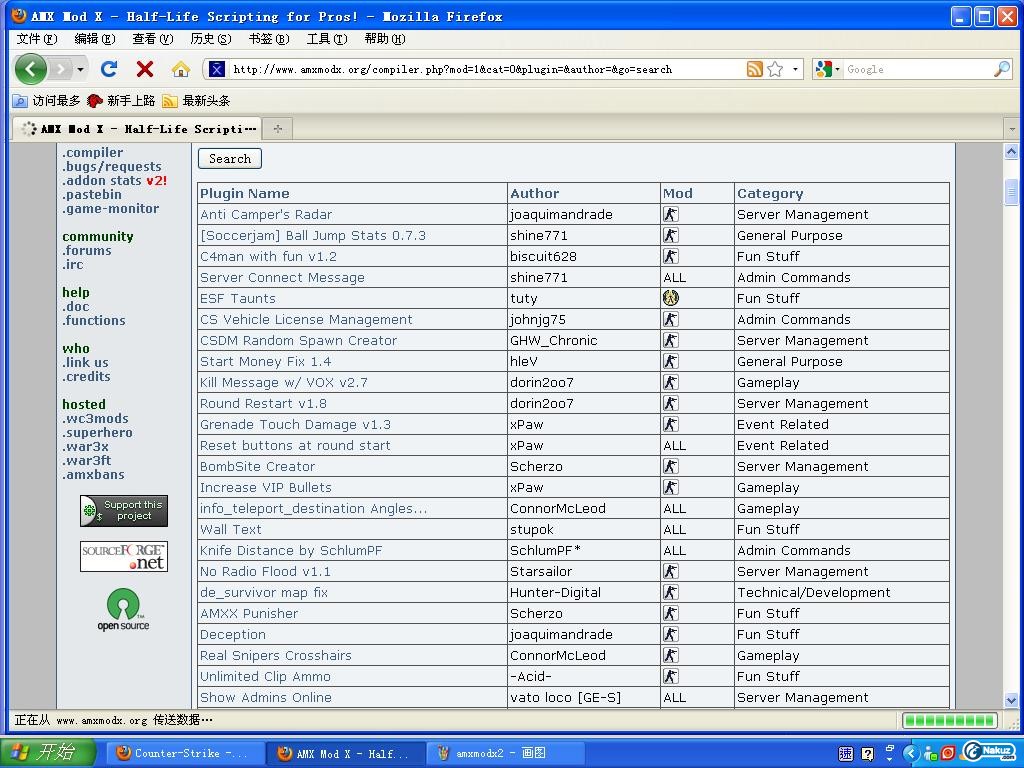This screenshot has width=1024, height=768.
Task: Open the 文件 menu
Action: [37, 39]
